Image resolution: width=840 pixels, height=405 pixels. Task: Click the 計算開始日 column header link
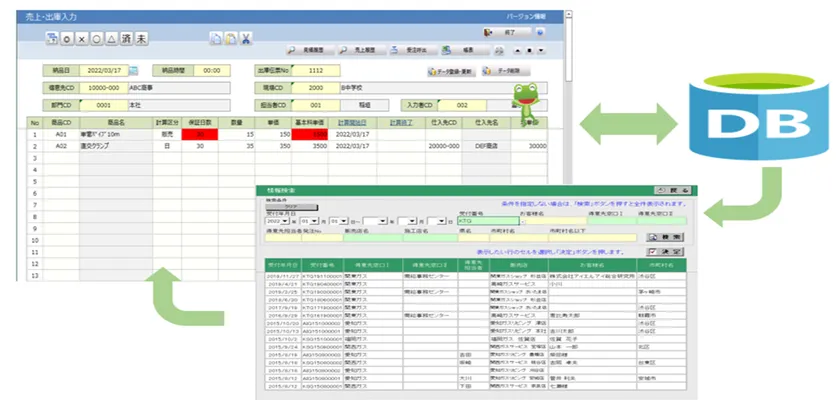coord(353,122)
